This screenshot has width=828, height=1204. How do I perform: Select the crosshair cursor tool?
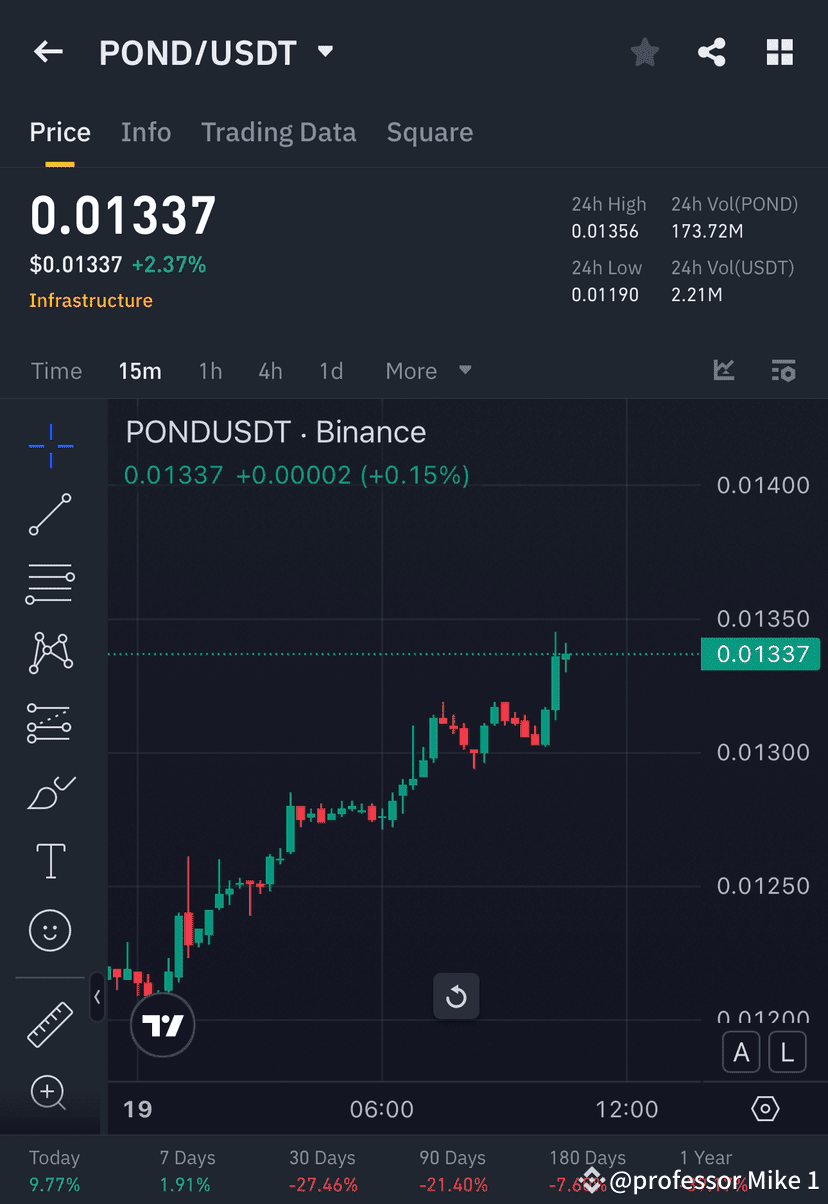(49, 447)
